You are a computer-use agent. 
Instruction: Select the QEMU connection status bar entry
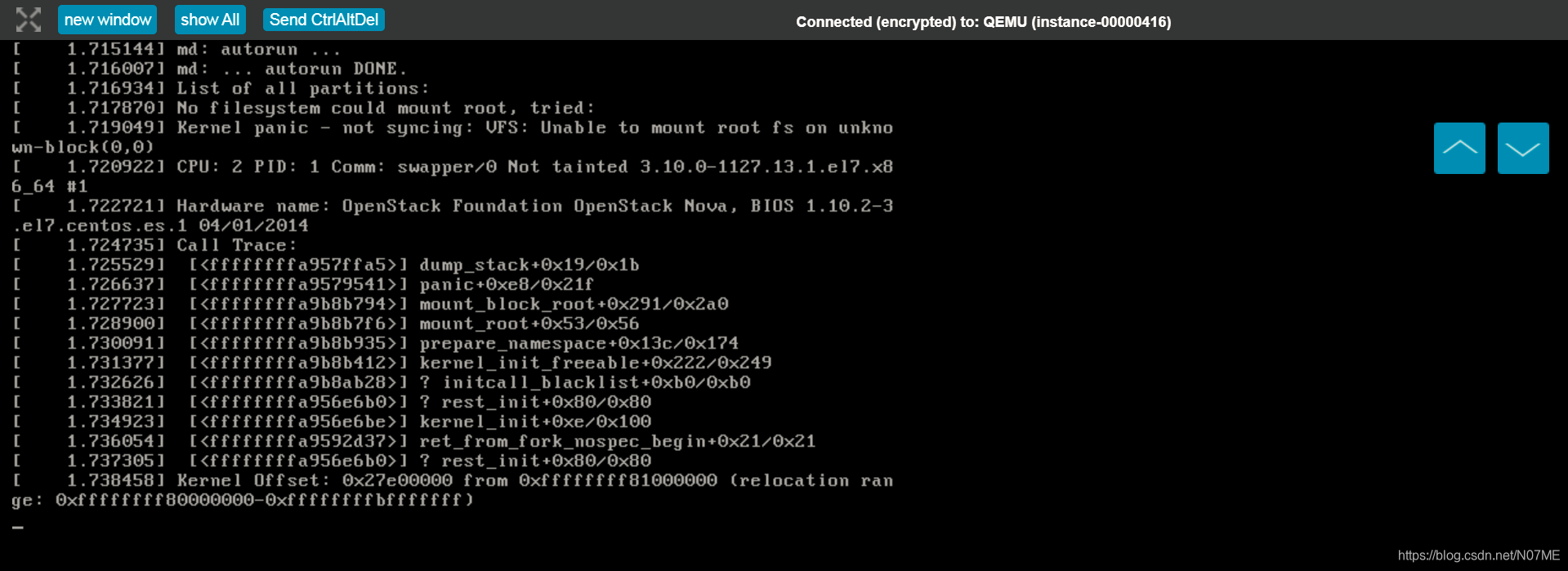pos(984,22)
